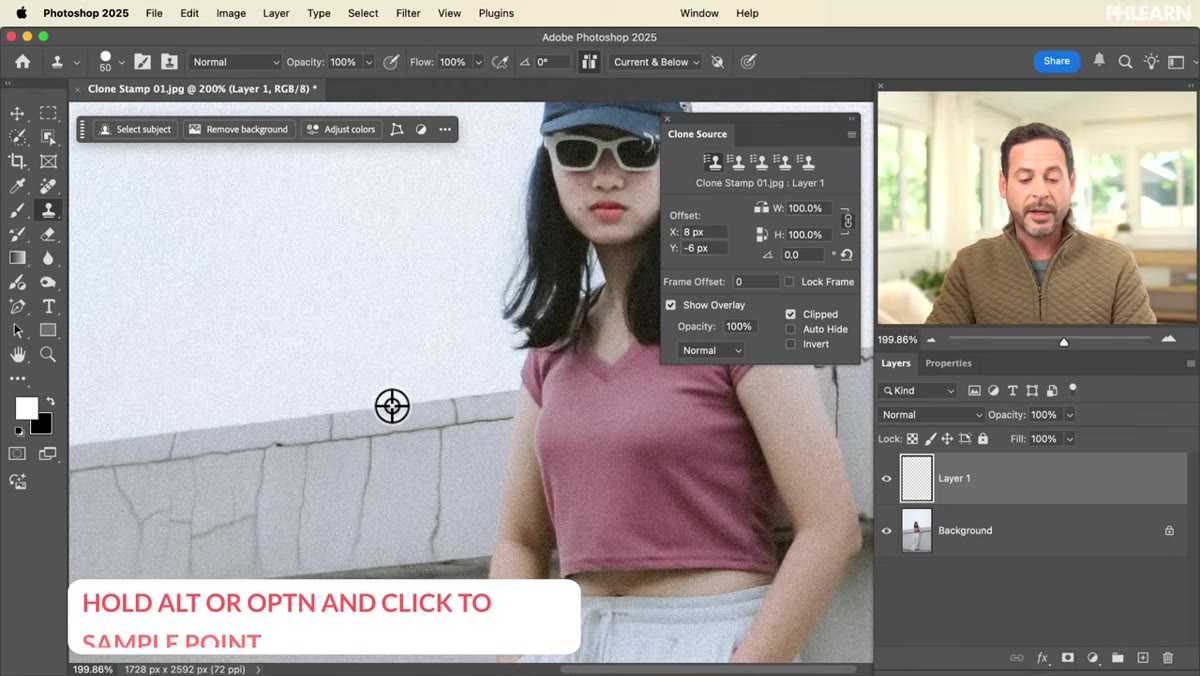Select the Eyedropper tool

[x=17, y=186]
